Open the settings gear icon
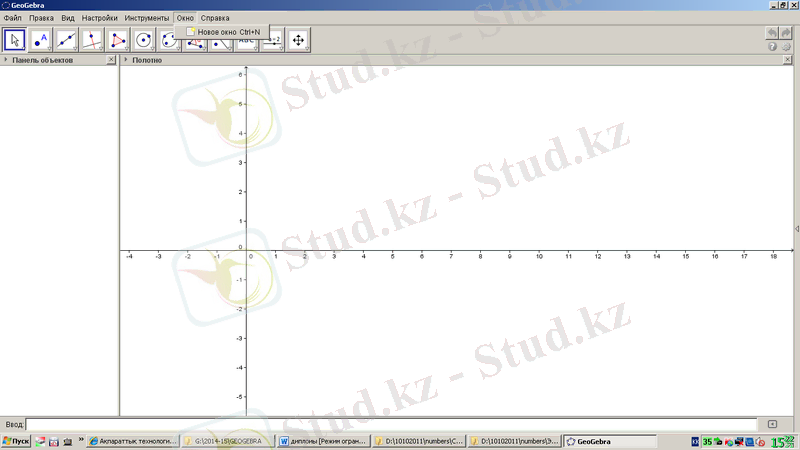 pyautogui.click(x=786, y=46)
